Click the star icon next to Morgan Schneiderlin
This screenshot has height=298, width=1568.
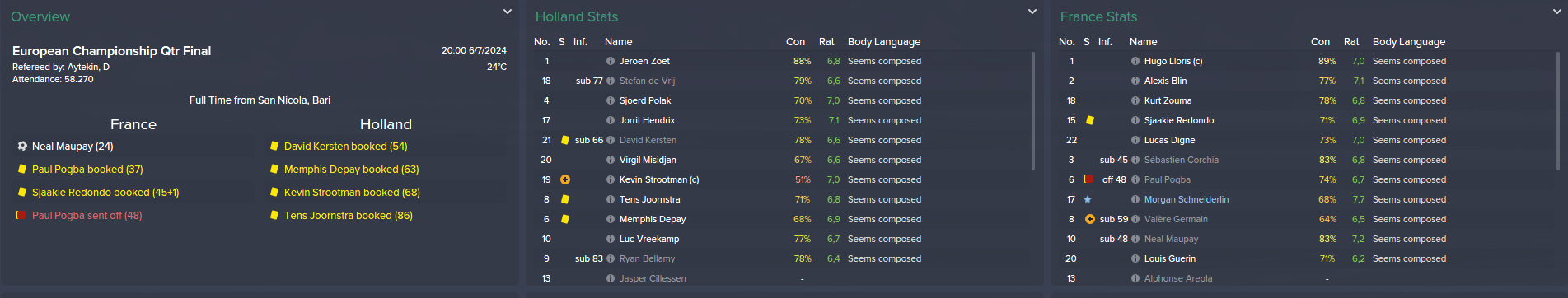click(1088, 199)
